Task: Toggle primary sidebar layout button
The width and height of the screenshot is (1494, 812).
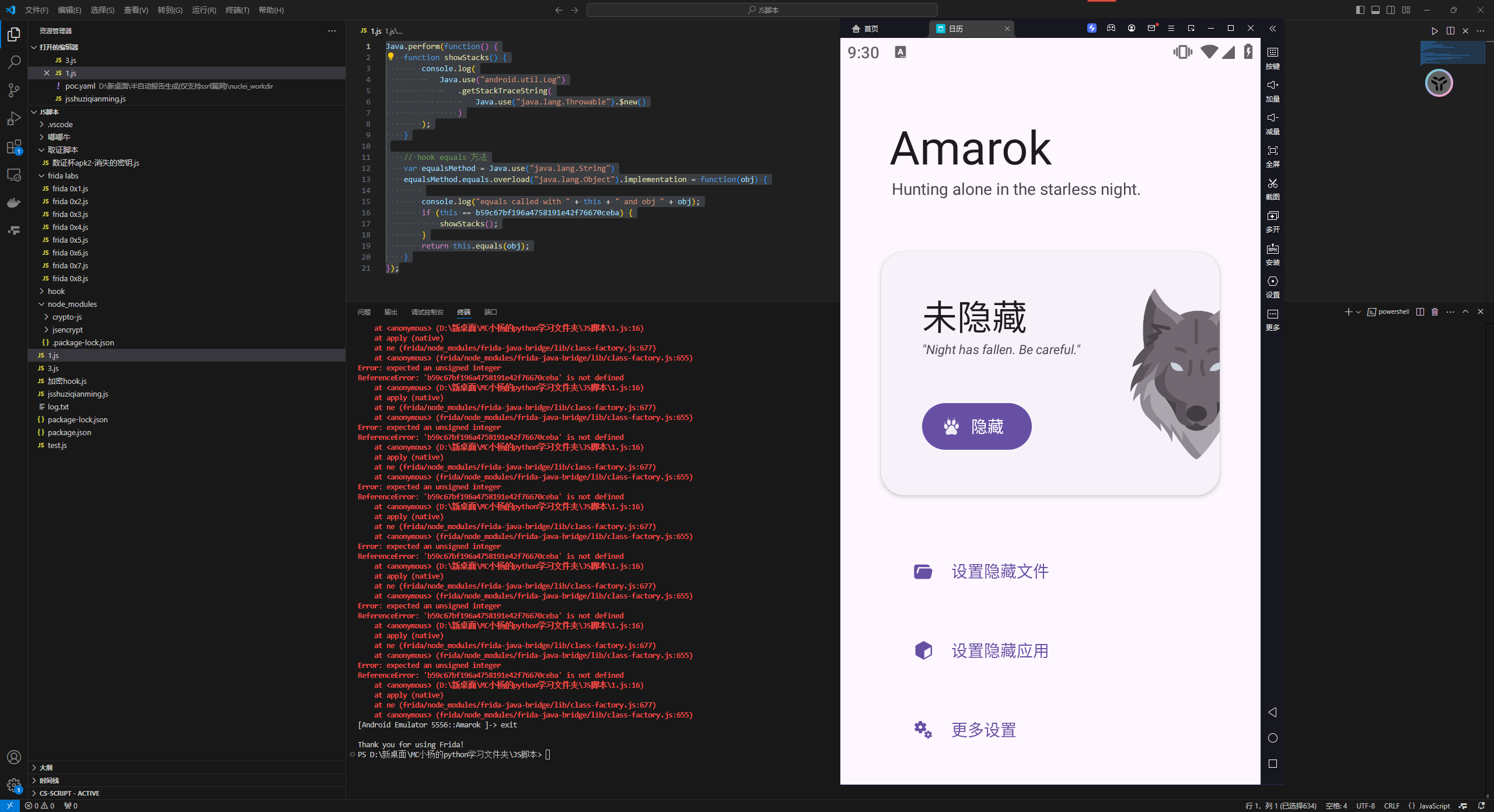Action: point(1360,10)
